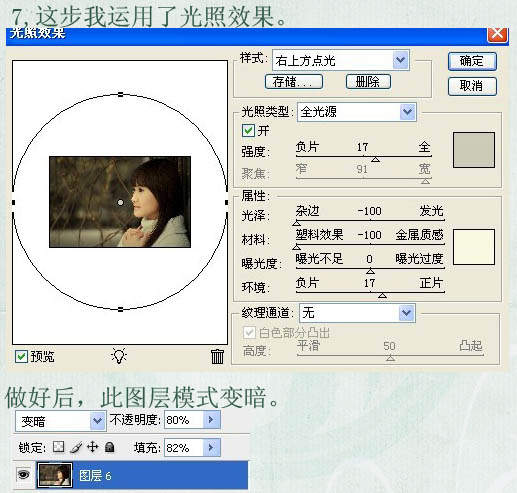
Task: Expand the 不透明度 opacity slider arrow
Action: (211, 420)
